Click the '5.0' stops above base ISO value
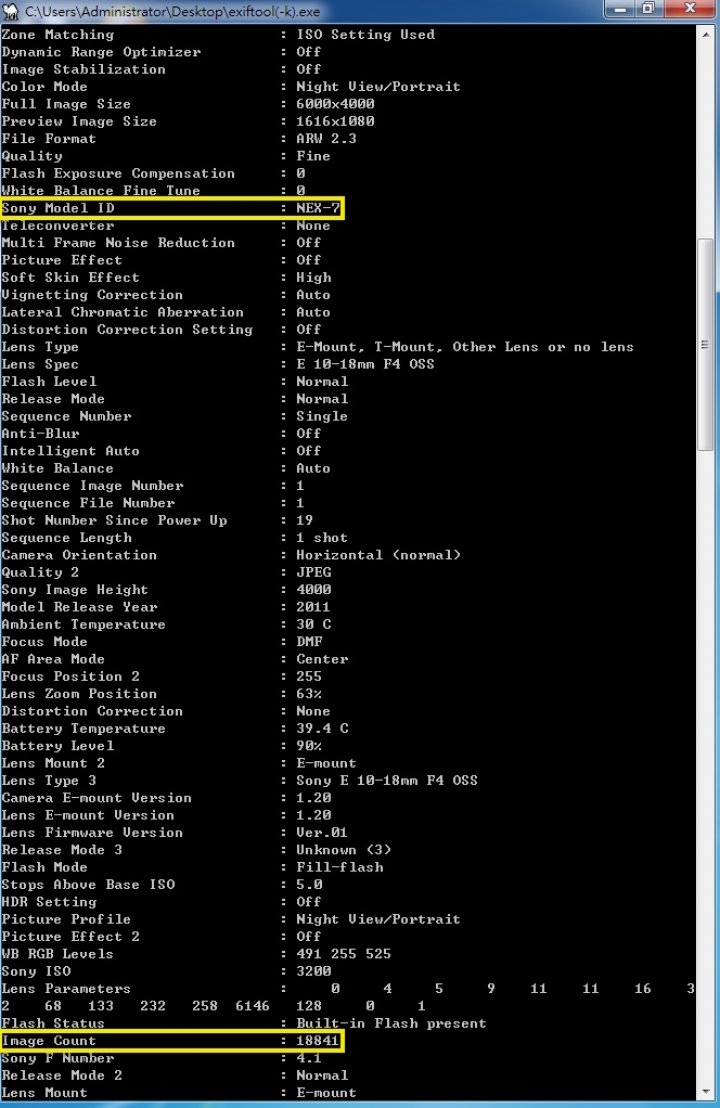 [309, 885]
